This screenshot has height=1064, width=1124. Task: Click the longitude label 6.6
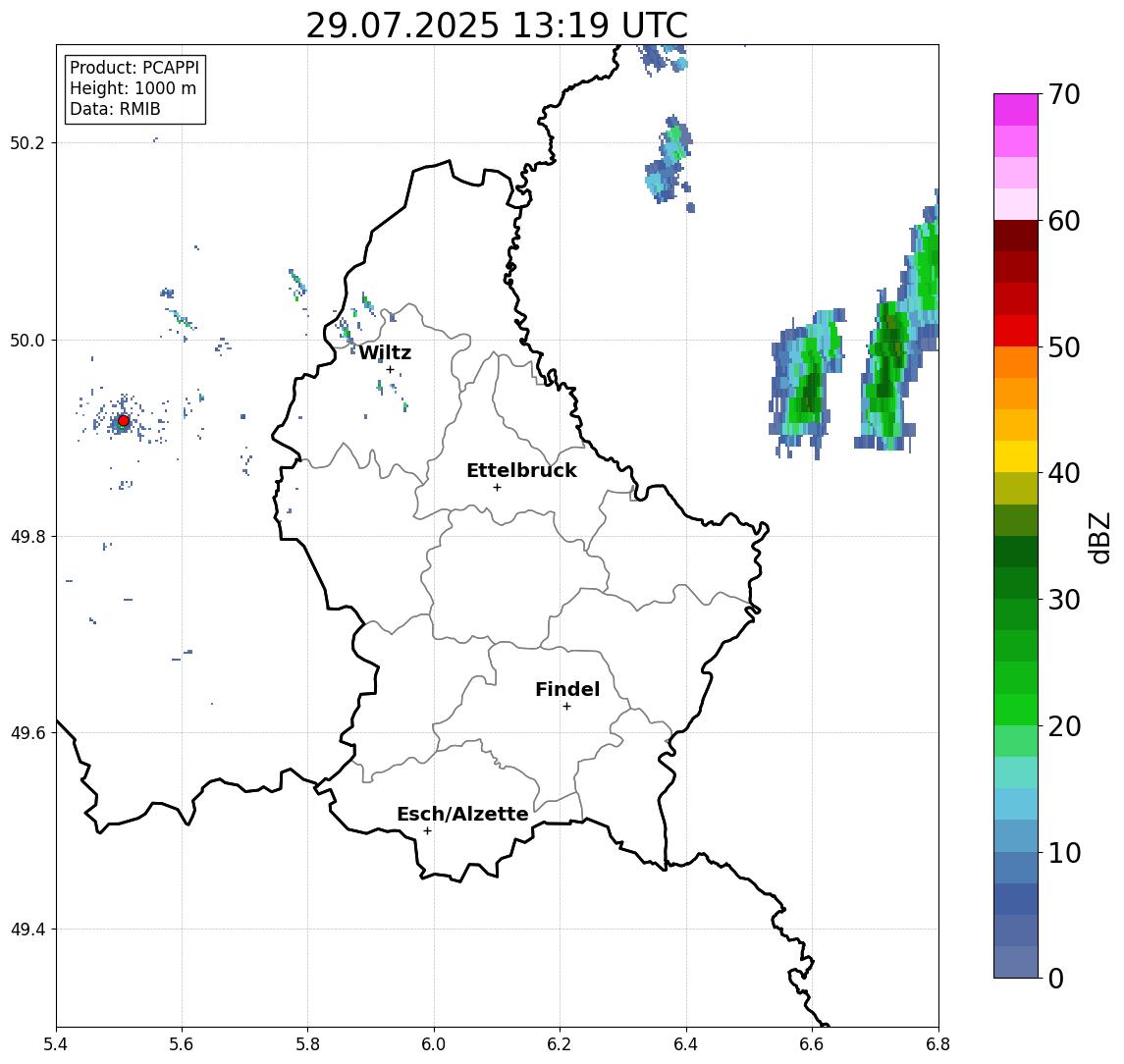812,1044
